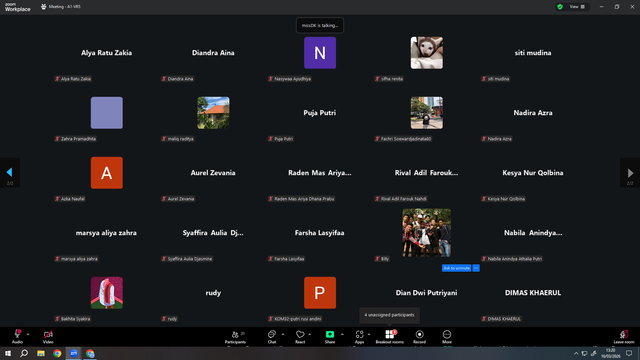Click Ask to unmute for Billy
Image resolution: width=640 pixels, height=360 pixels.
click(x=456, y=268)
